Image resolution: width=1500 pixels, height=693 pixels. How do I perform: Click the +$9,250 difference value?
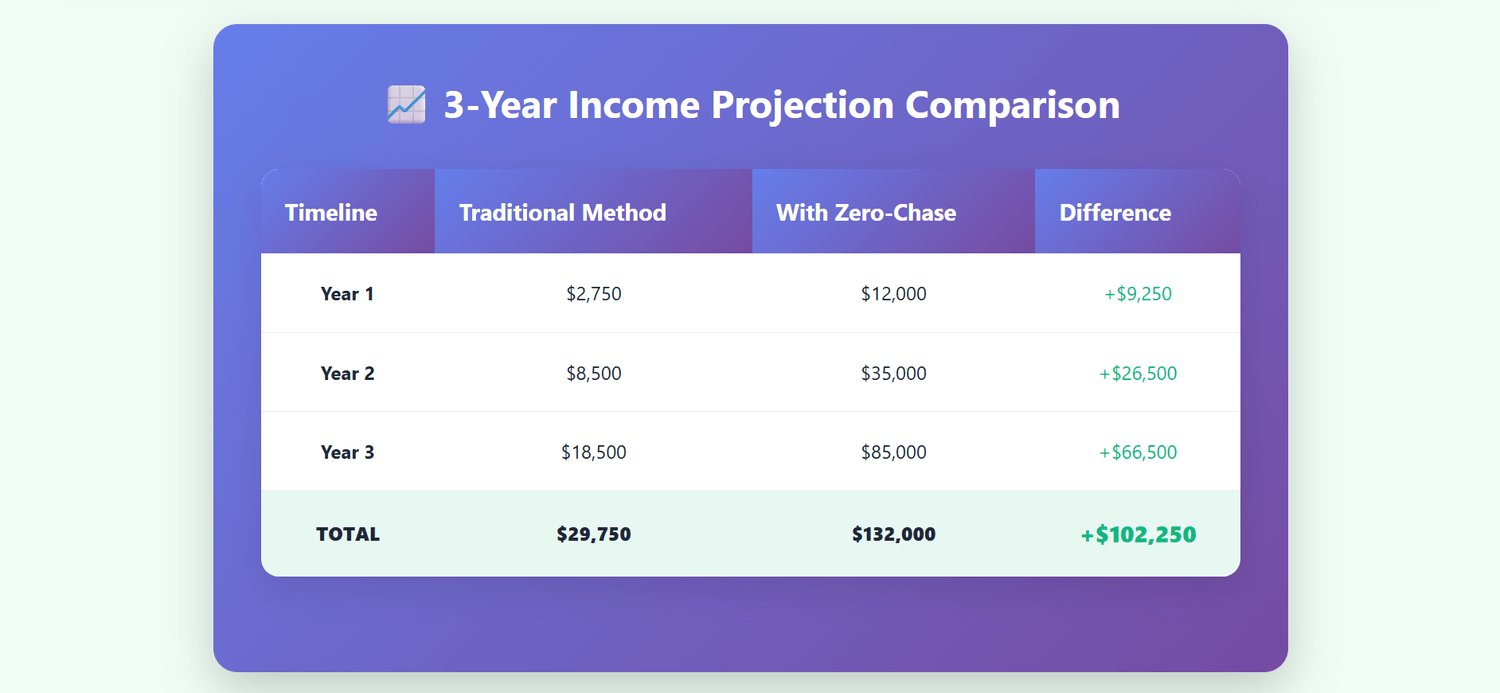click(x=1138, y=294)
